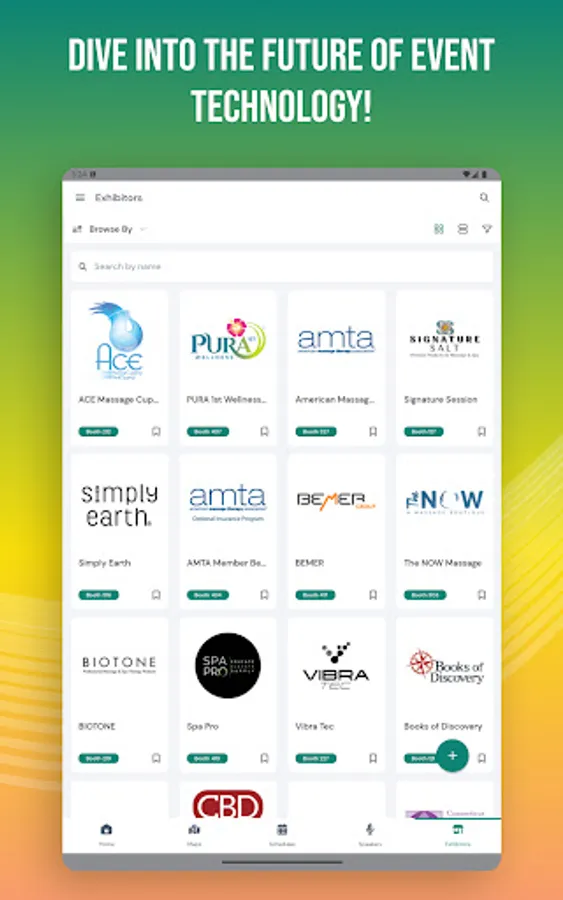Open The NOW logo

tap(445, 501)
